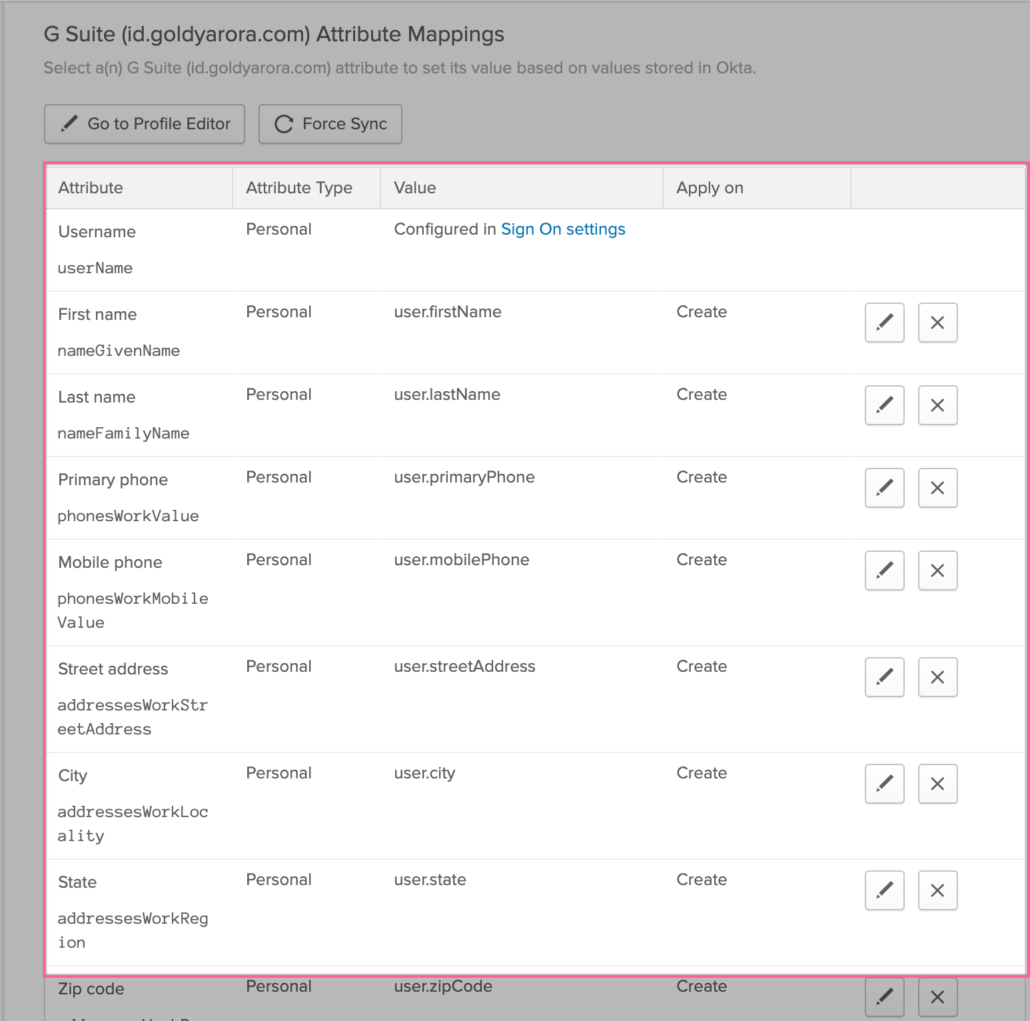
Task: Remove the Mobile phone mapping
Action: click(x=937, y=571)
